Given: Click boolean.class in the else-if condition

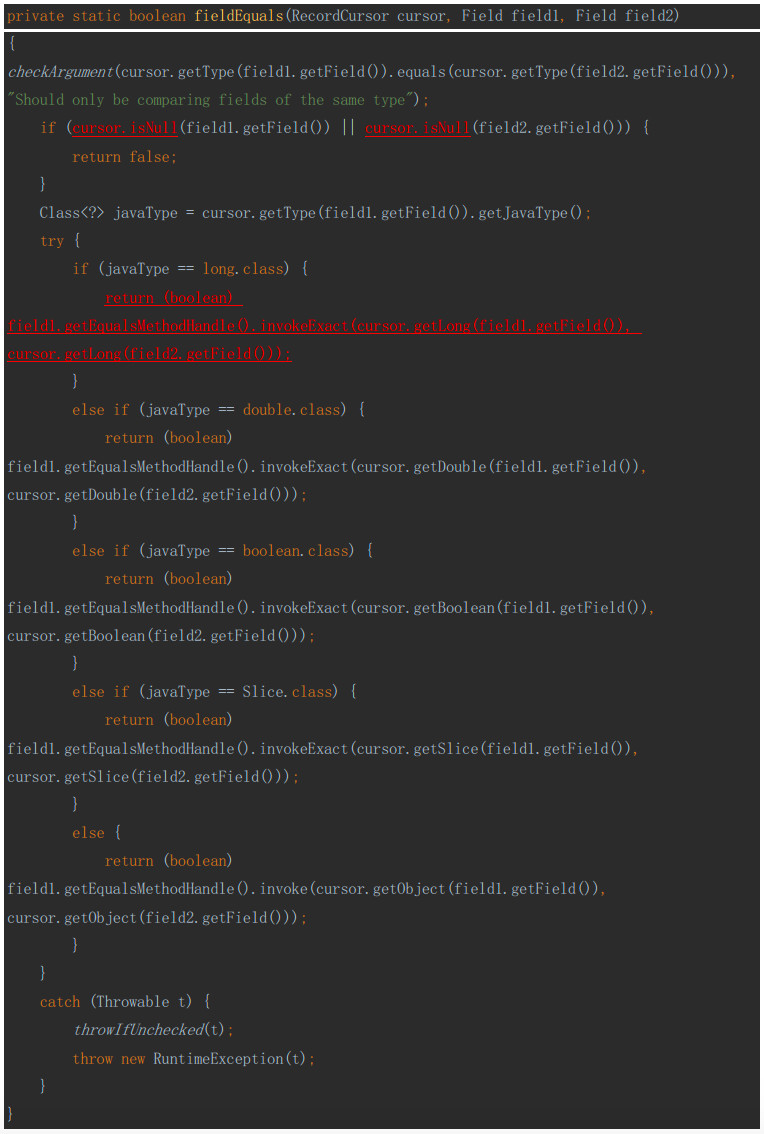Looking at the screenshot, I should point(295,551).
